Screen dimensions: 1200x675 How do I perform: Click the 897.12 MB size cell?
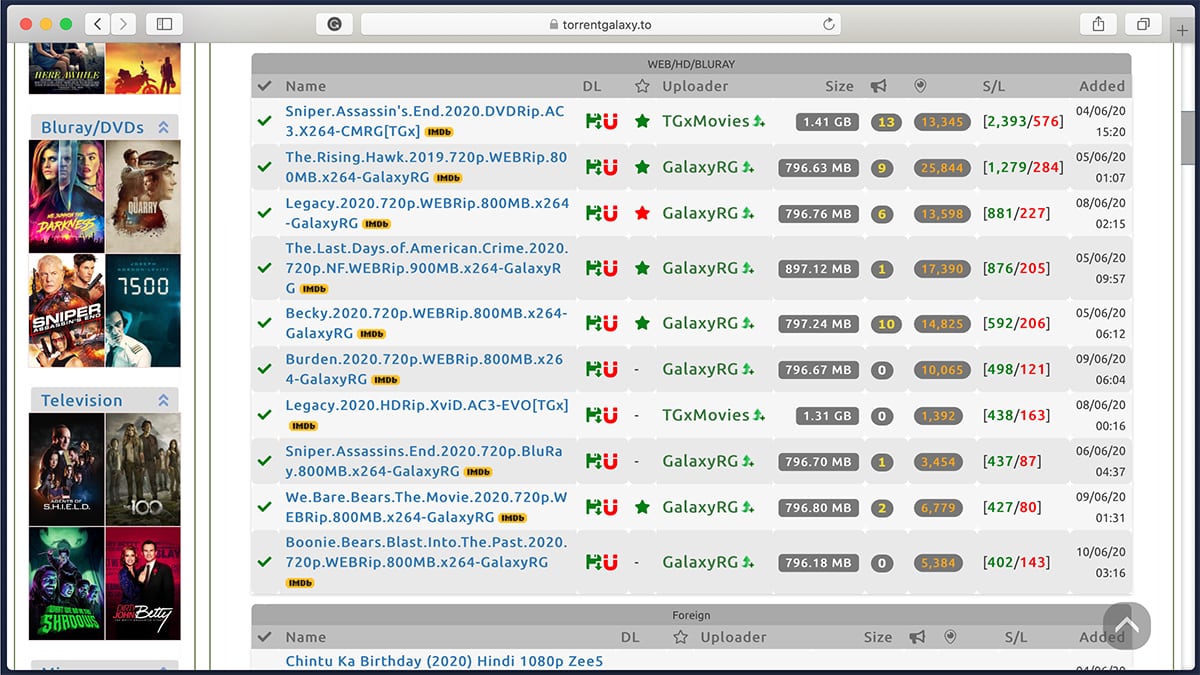(x=818, y=269)
